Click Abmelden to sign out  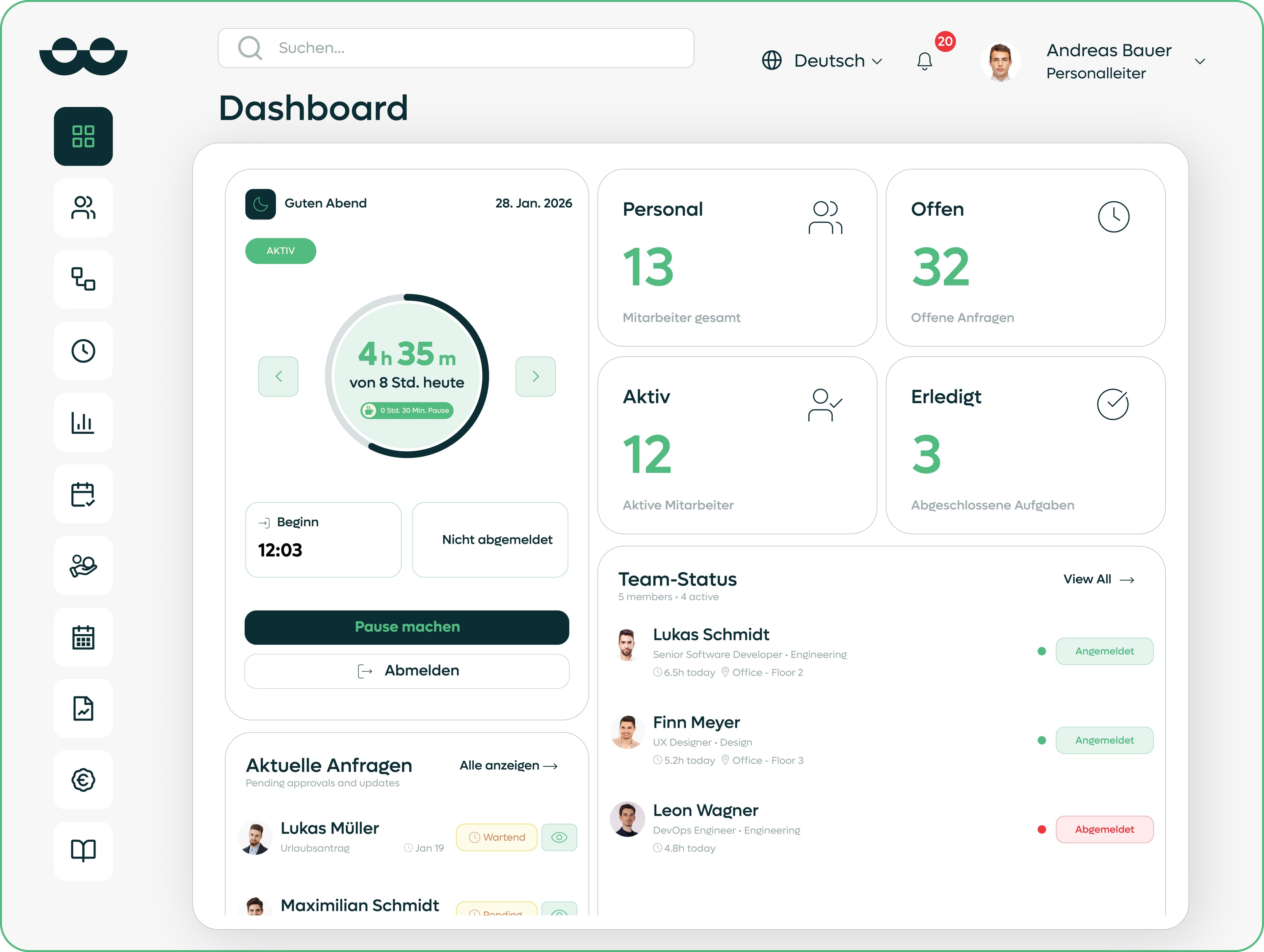point(406,670)
